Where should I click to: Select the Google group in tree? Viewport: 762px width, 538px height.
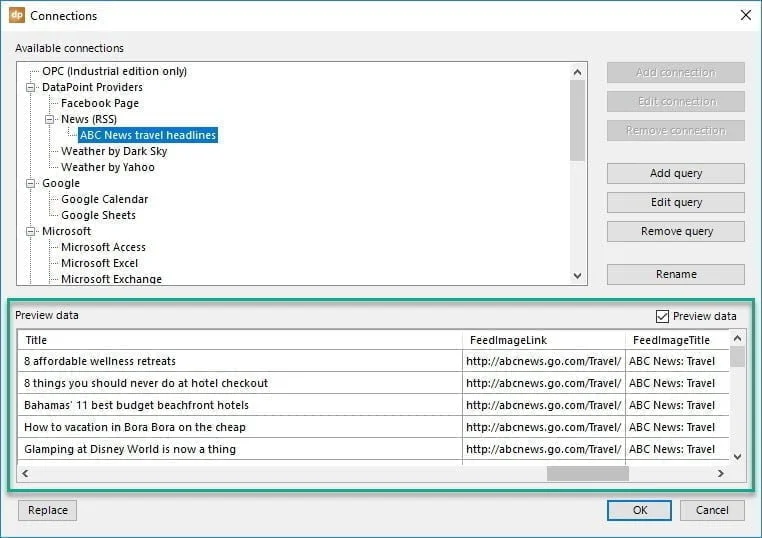[61, 183]
